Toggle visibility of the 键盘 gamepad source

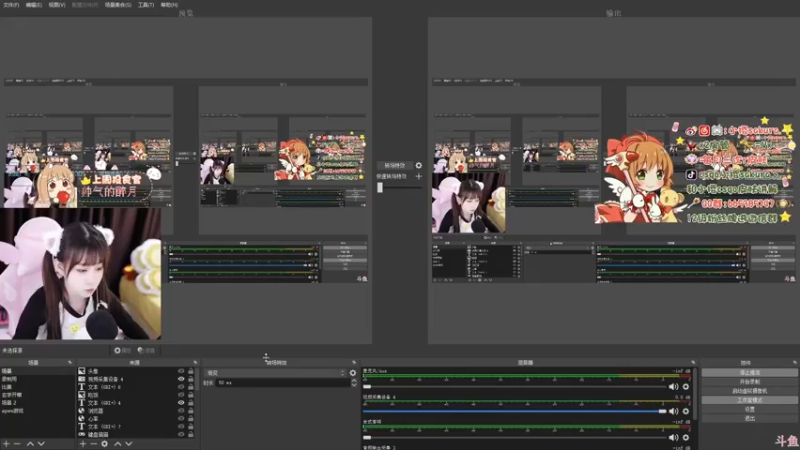[x=181, y=434]
